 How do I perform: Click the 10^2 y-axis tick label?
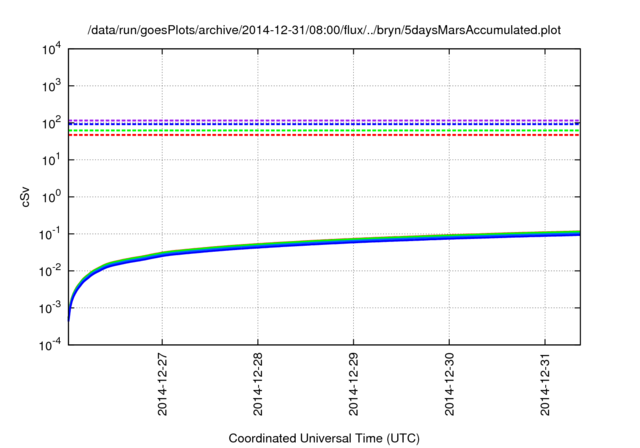(x=51, y=123)
